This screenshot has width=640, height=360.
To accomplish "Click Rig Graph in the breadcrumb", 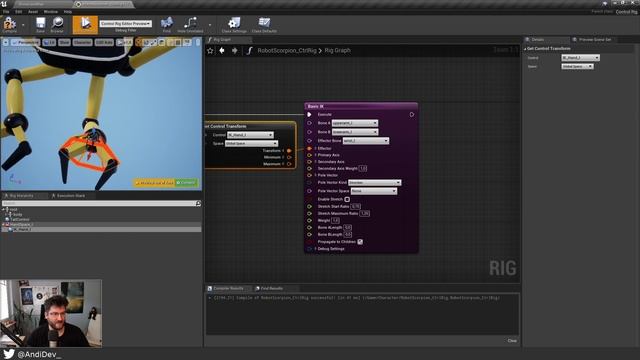I will point(337,51).
